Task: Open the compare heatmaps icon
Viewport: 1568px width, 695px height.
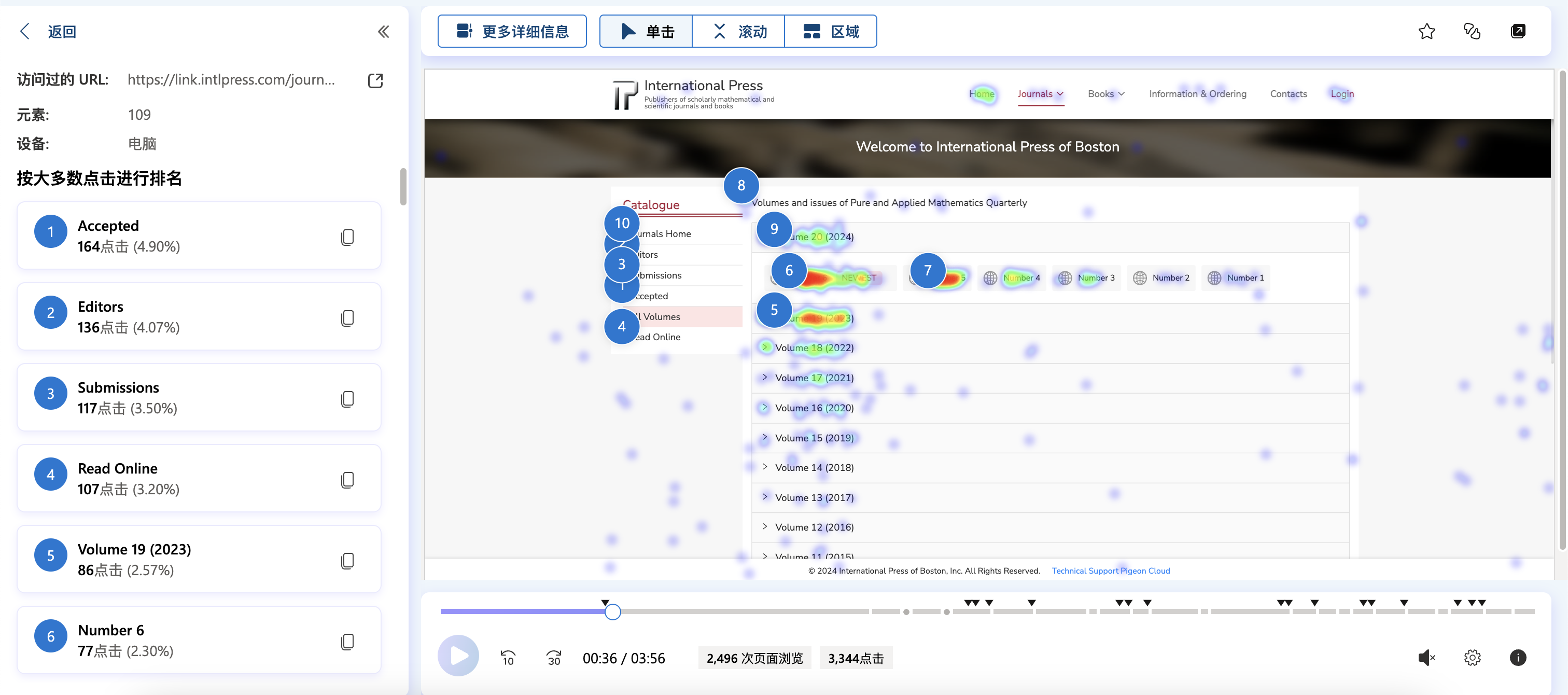Action: pos(1472,31)
